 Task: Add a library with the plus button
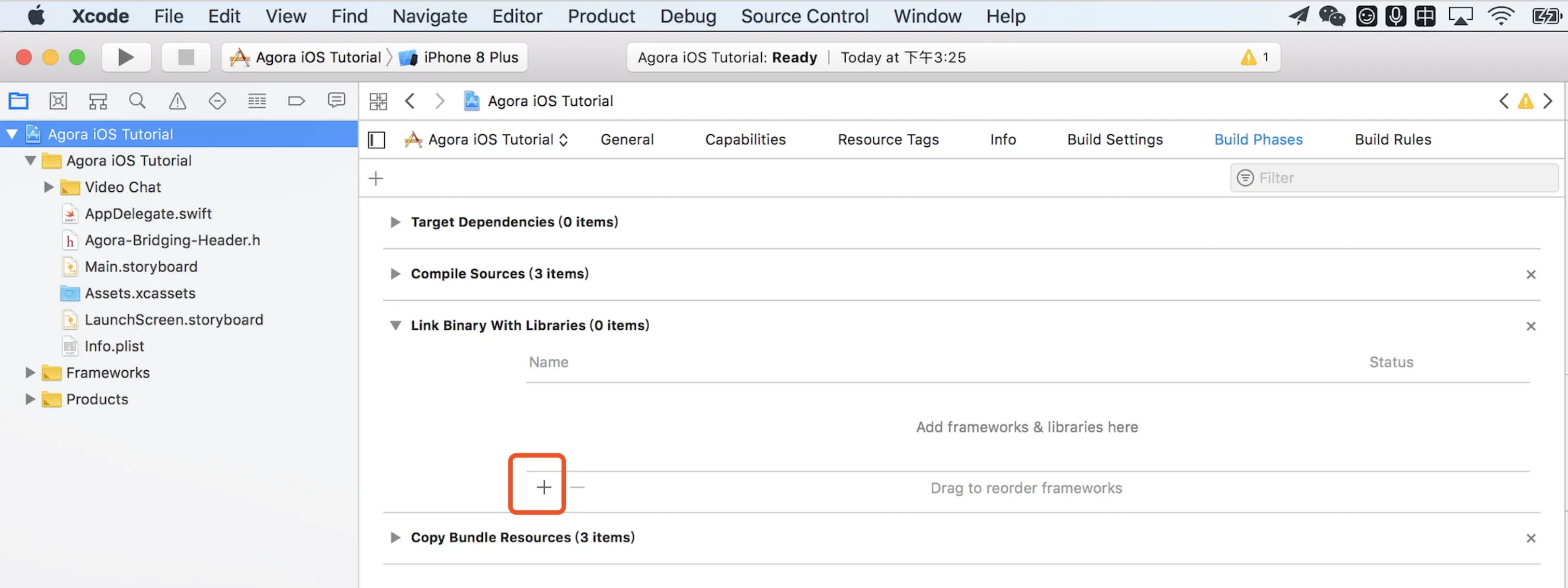pyautogui.click(x=543, y=487)
